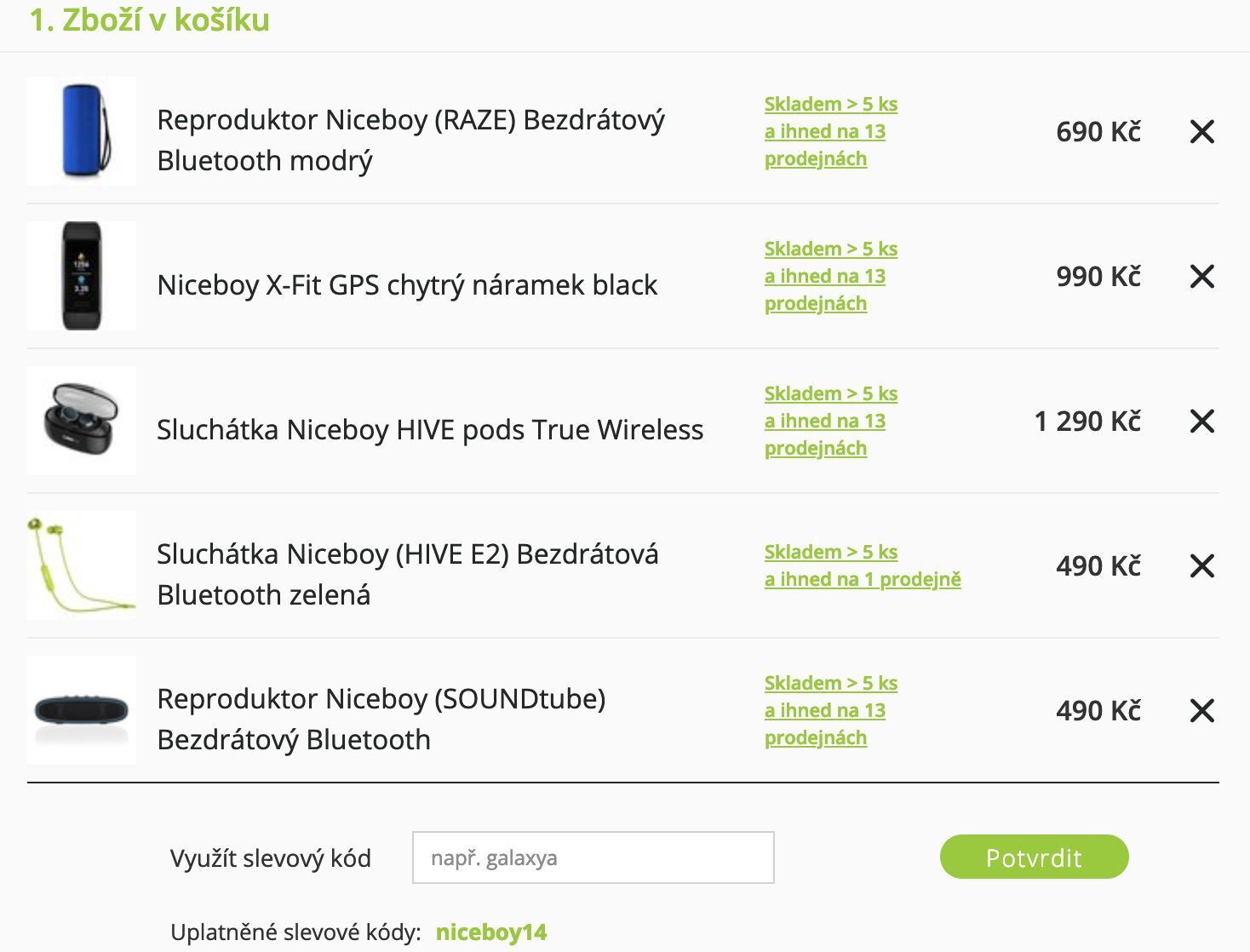
Task: Open HIVE E2 availability at 1 store
Action: tap(862, 566)
